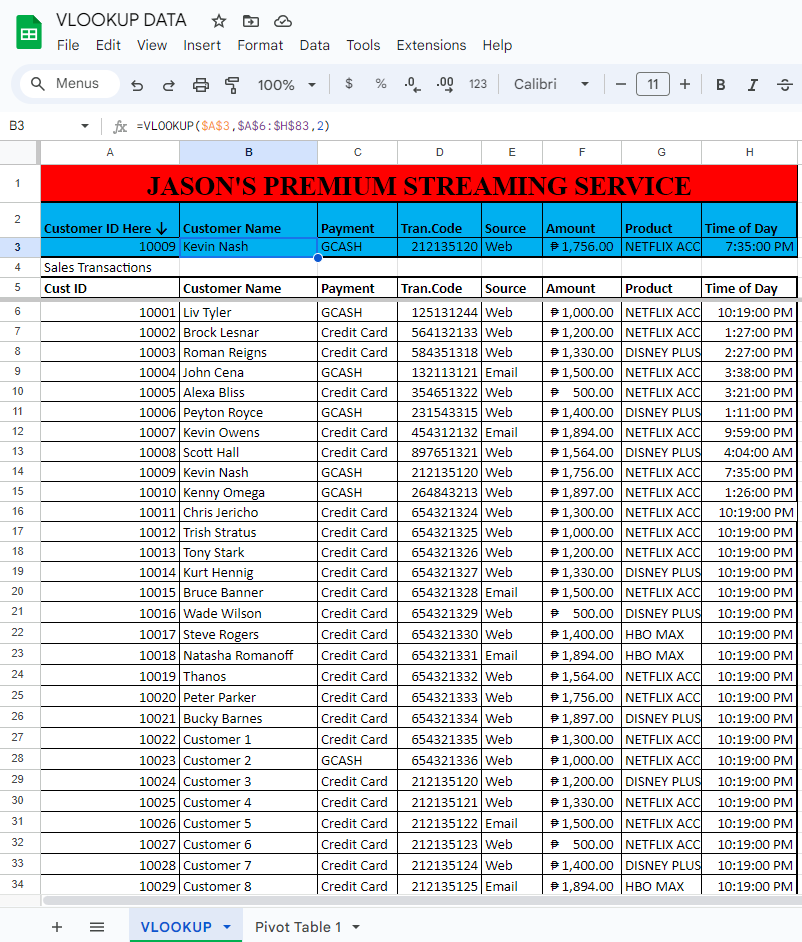This screenshot has width=802, height=942.
Task: Select Cust ID 10015 cell
Action: point(110,592)
